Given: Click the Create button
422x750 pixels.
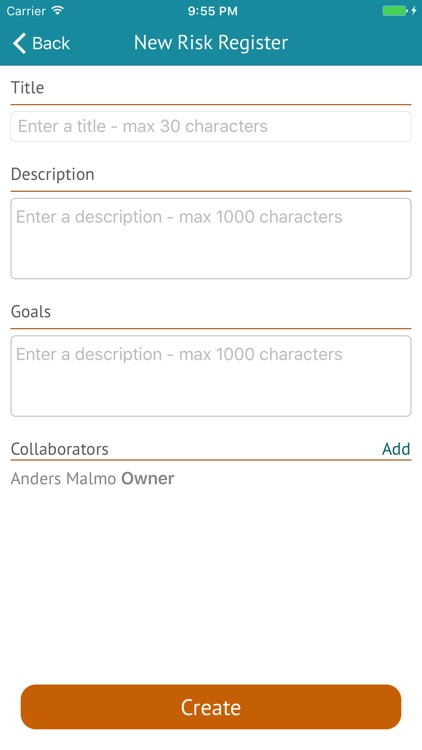Looking at the screenshot, I should click(x=211, y=707).
